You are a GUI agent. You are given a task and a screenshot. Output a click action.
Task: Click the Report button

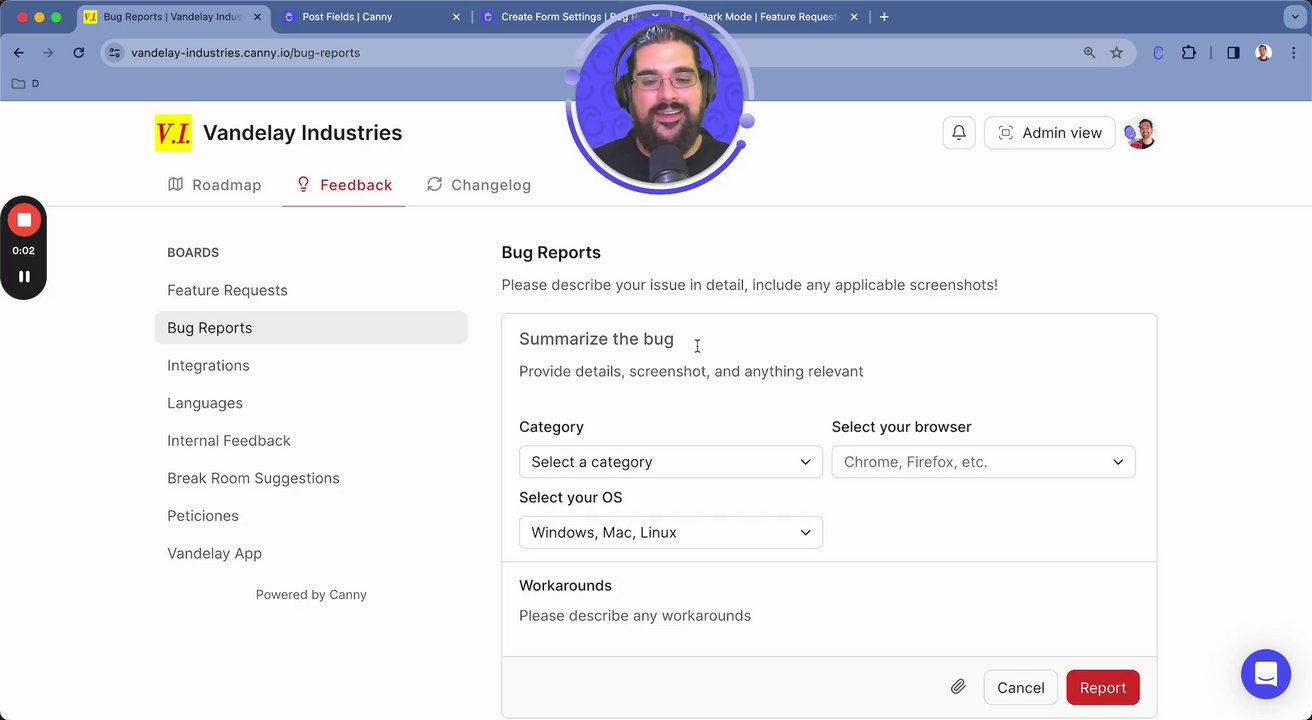click(1102, 688)
